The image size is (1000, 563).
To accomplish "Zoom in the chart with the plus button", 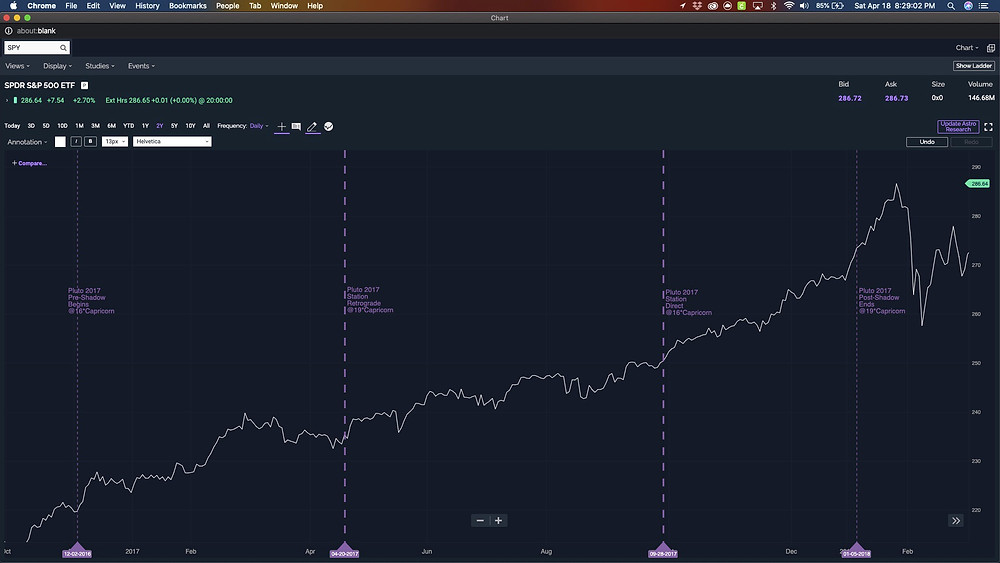I will click(498, 520).
